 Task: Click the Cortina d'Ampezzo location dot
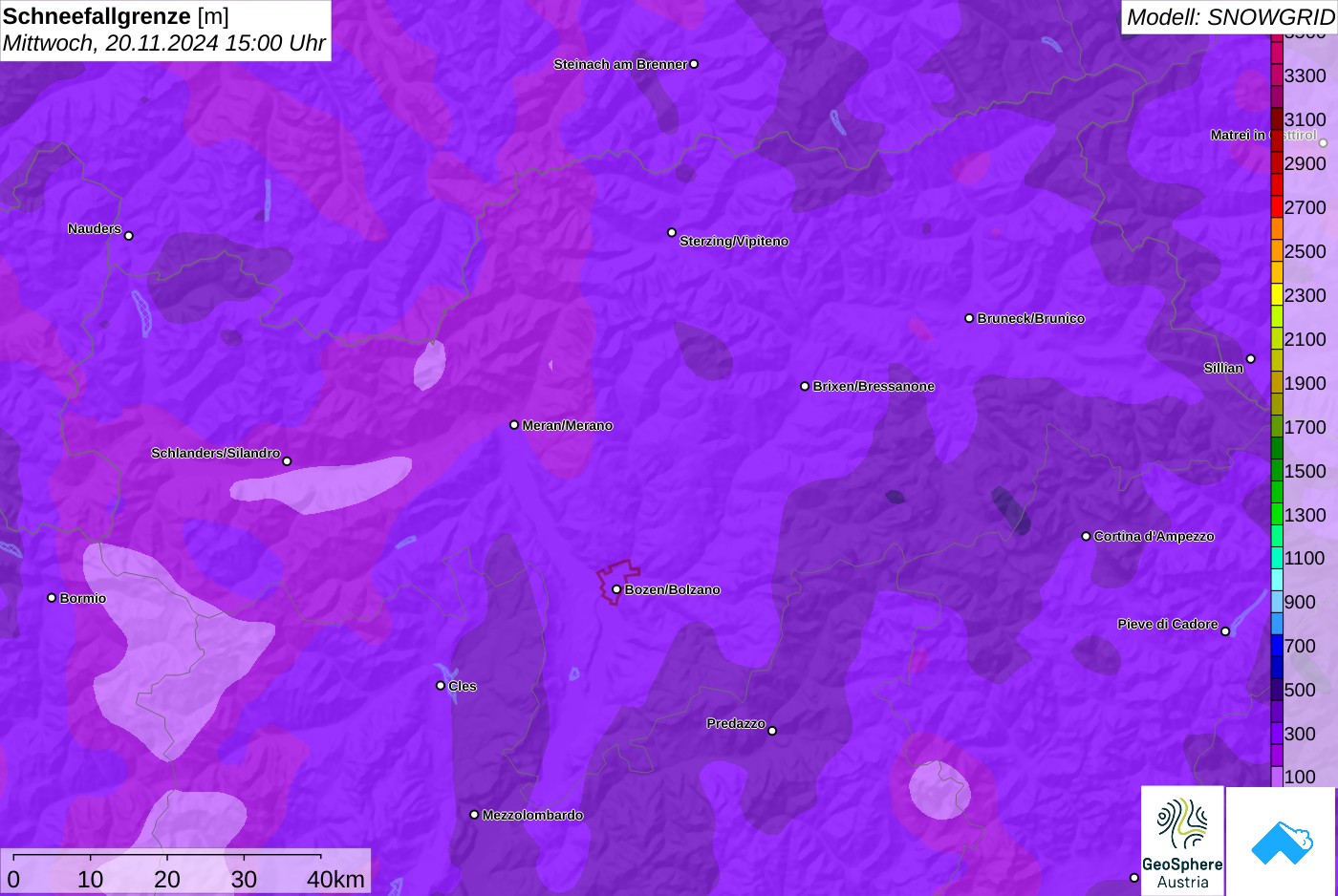[x=1086, y=536]
